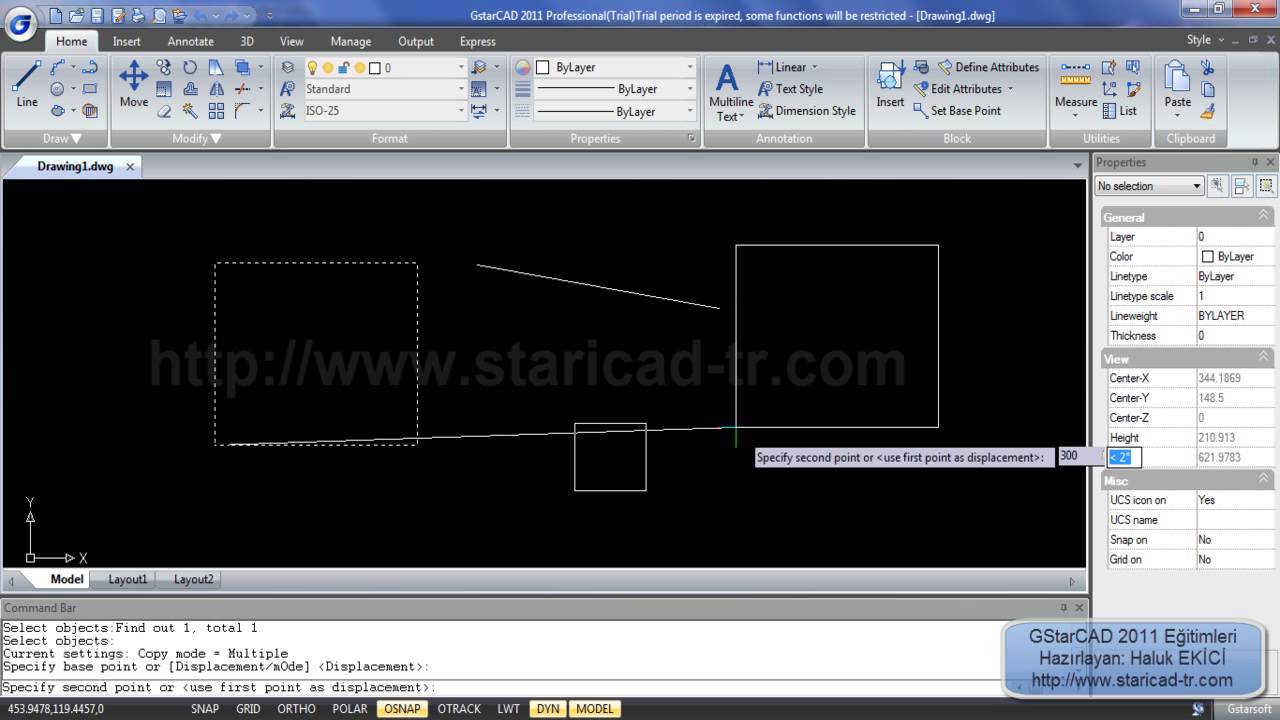Click Set Base Point button
Viewport: 1280px width, 720px height.
[x=957, y=111]
